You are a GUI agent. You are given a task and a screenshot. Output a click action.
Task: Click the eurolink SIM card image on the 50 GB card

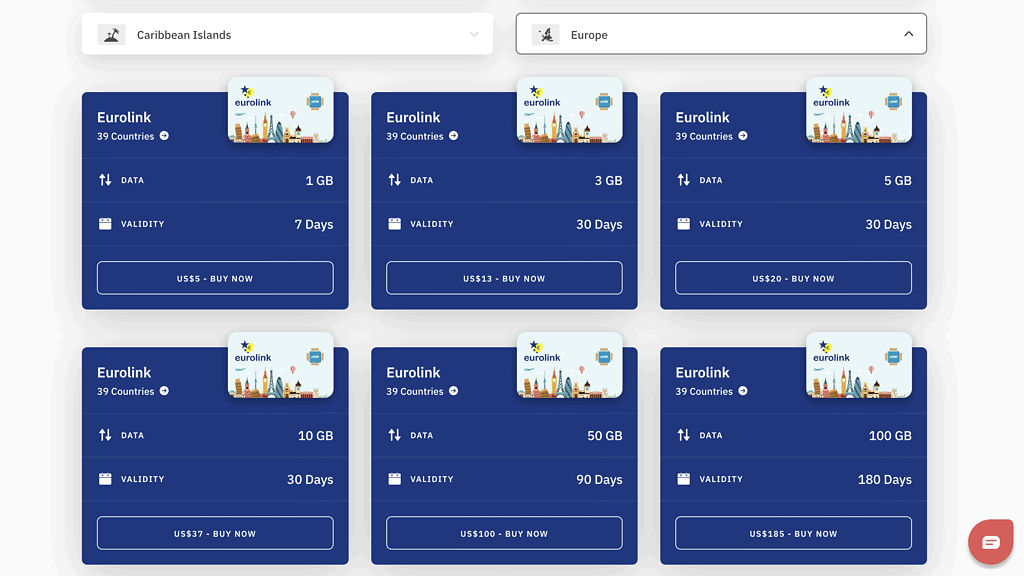coord(569,366)
